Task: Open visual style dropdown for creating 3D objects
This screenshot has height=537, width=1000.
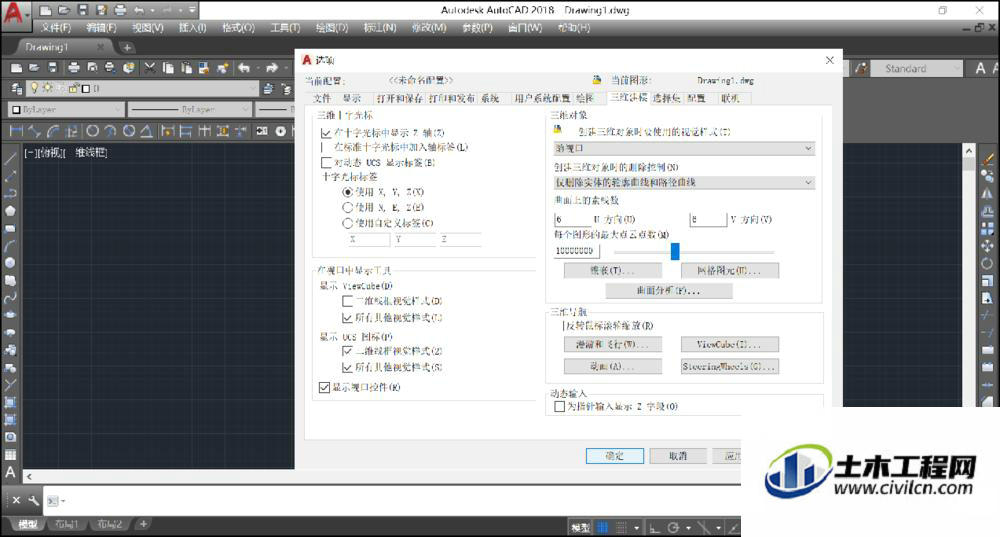Action: (684, 148)
